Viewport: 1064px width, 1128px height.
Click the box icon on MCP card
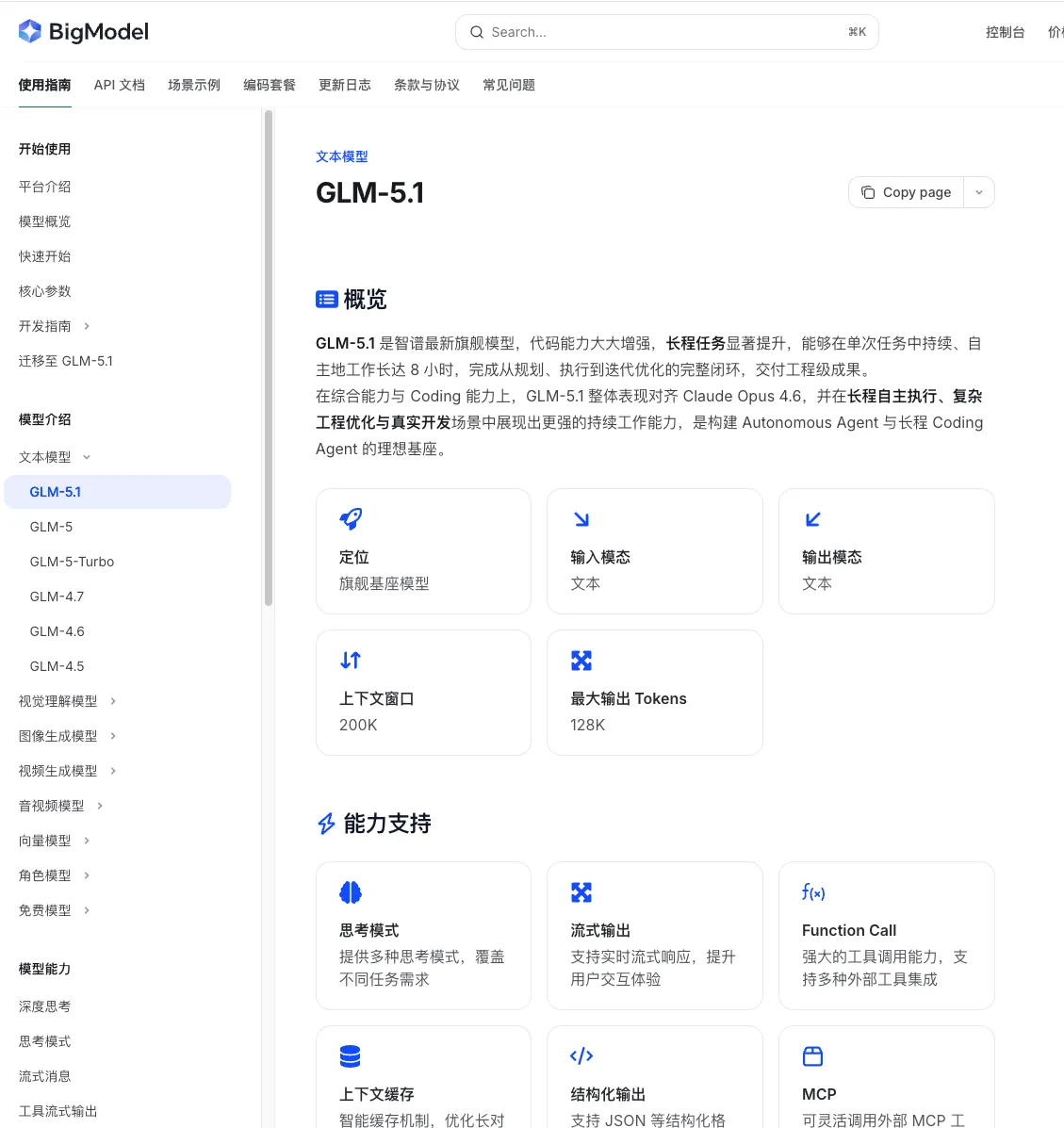coord(813,1056)
